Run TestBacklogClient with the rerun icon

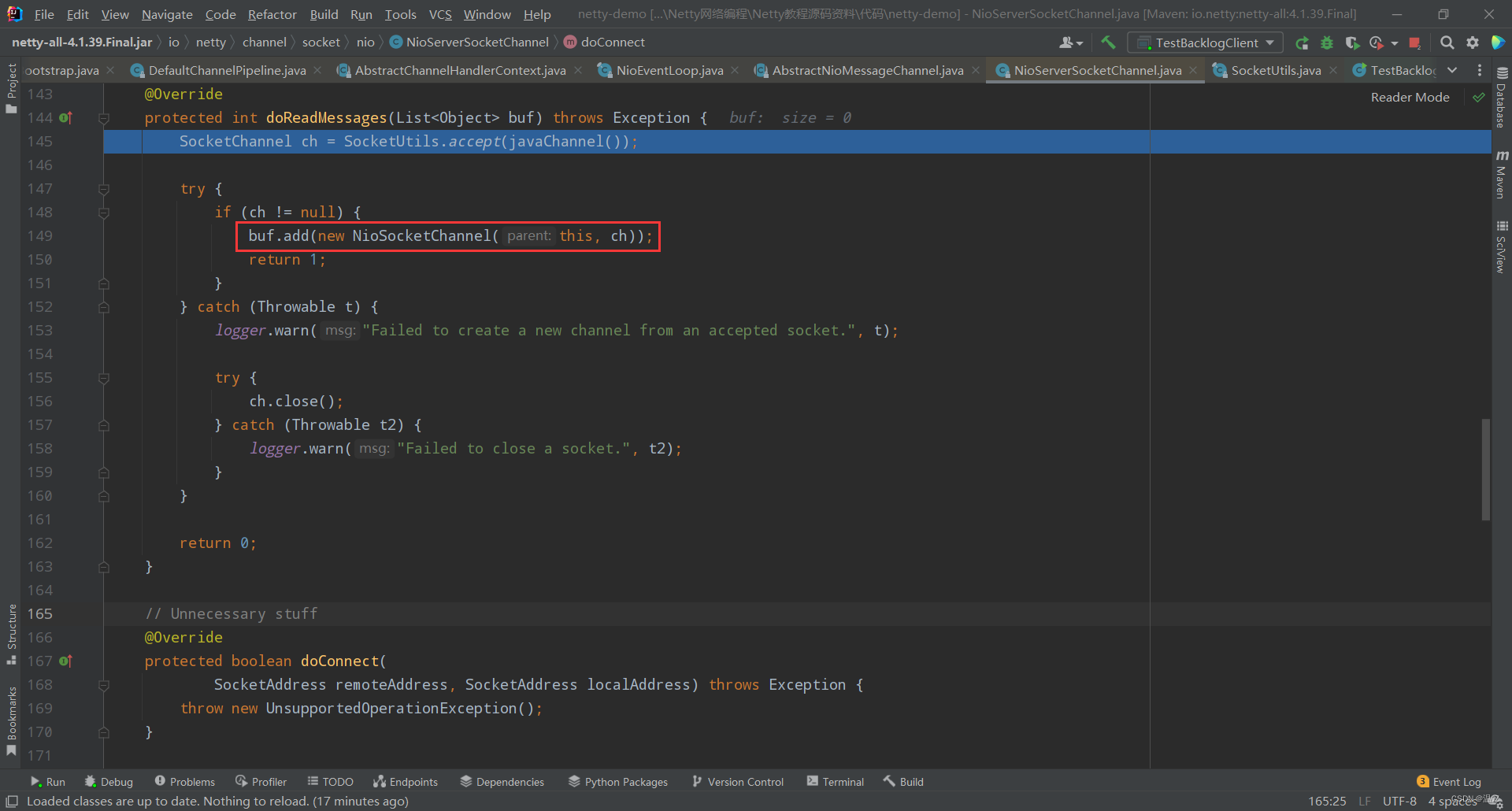coord(1302,43)
